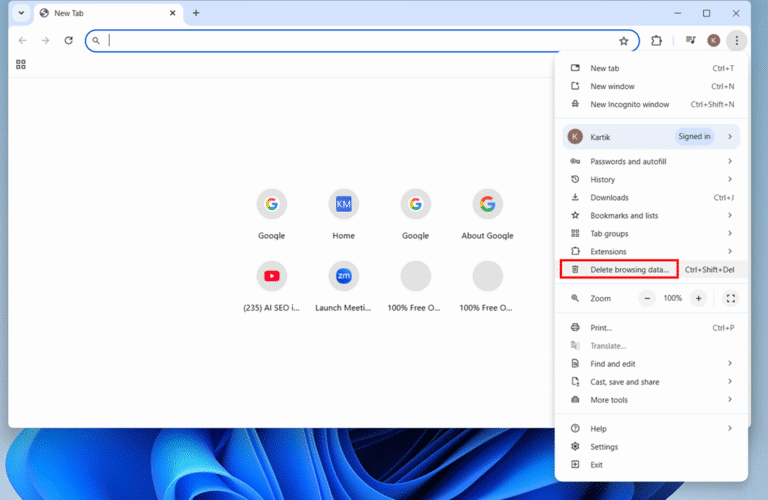The height and width of the screenshot is (500, 768).
Task: Select Print from the menu
Action: (651, 328)
